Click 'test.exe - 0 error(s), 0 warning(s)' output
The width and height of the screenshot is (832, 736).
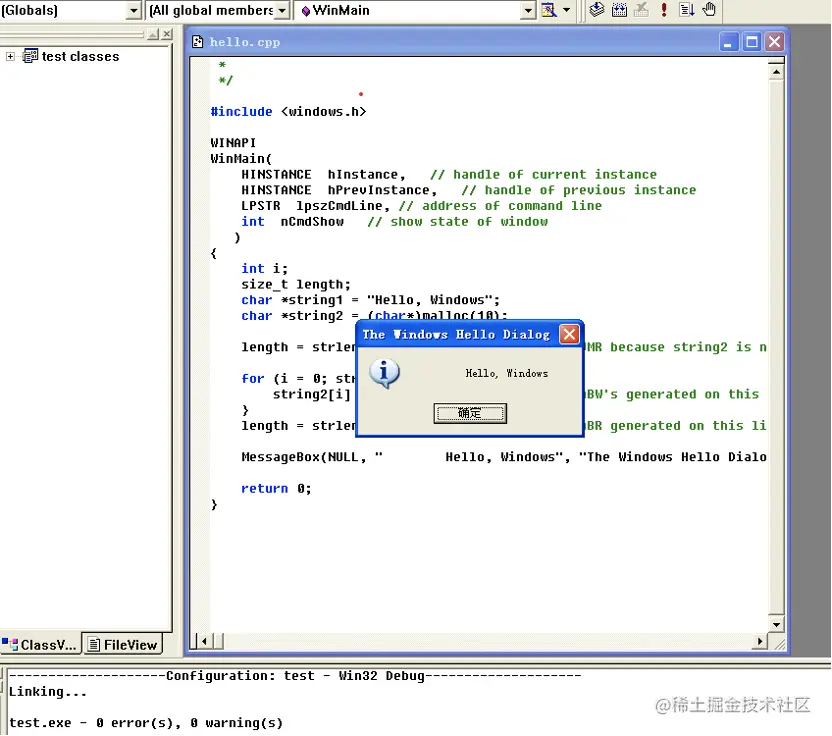[146, 723]
